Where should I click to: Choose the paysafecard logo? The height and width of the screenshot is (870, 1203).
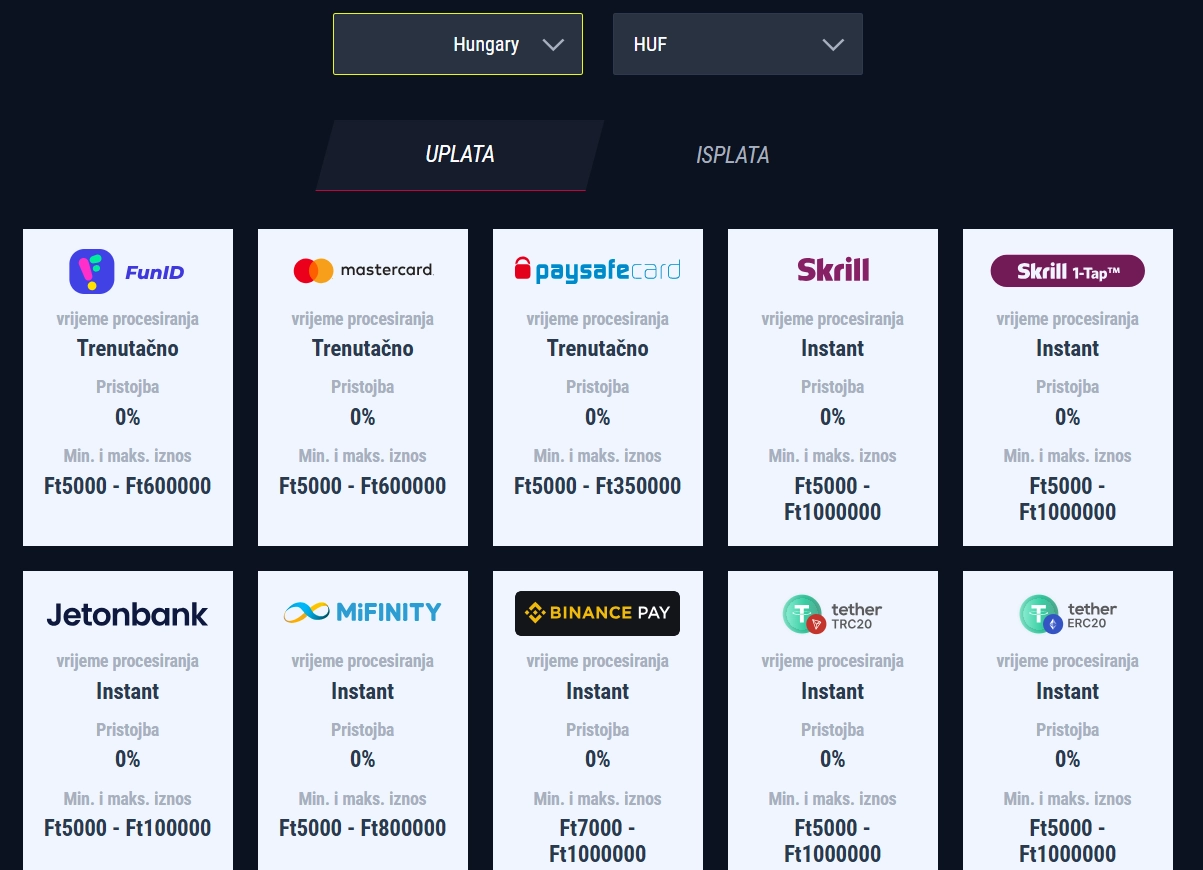(x=597, y=269)
